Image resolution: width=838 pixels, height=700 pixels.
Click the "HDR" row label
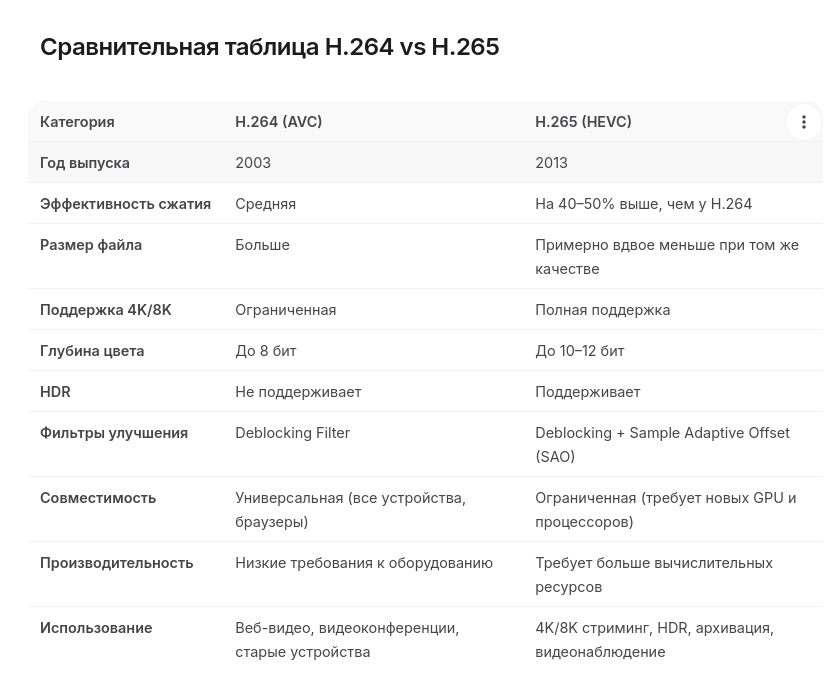click(x=55, y=392)
